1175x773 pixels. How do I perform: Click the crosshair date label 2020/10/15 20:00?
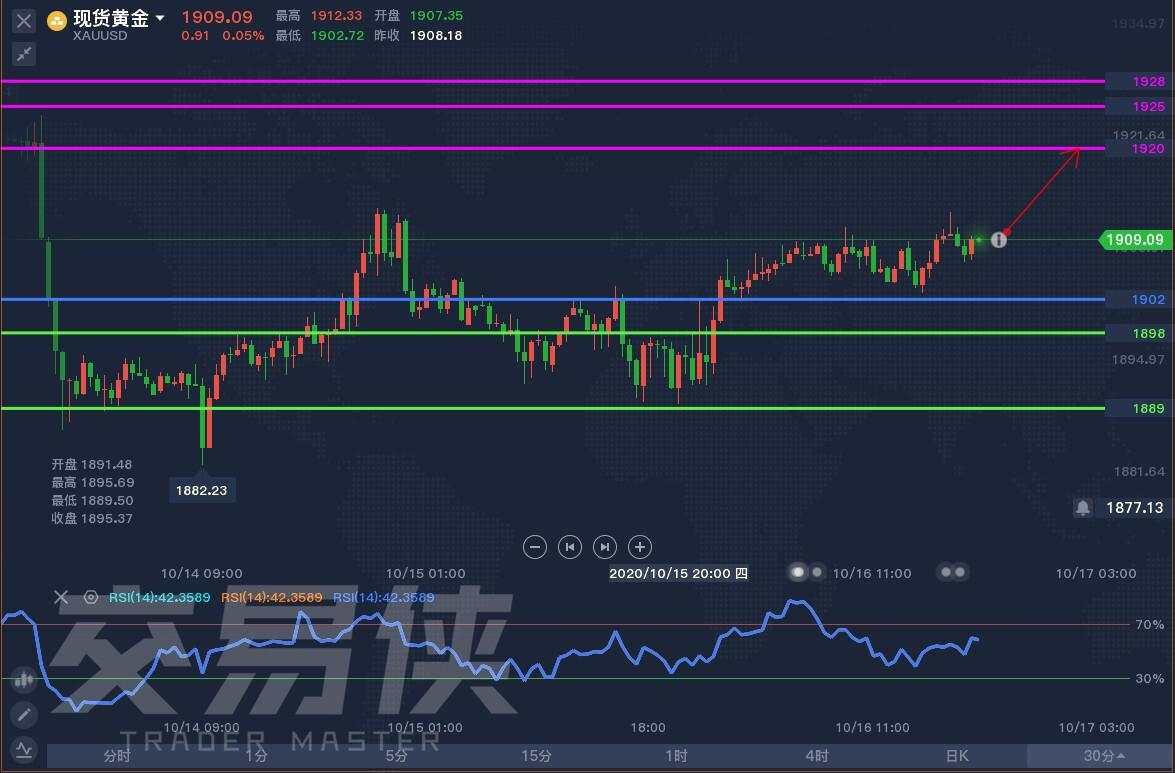click(x=678, y=573)
